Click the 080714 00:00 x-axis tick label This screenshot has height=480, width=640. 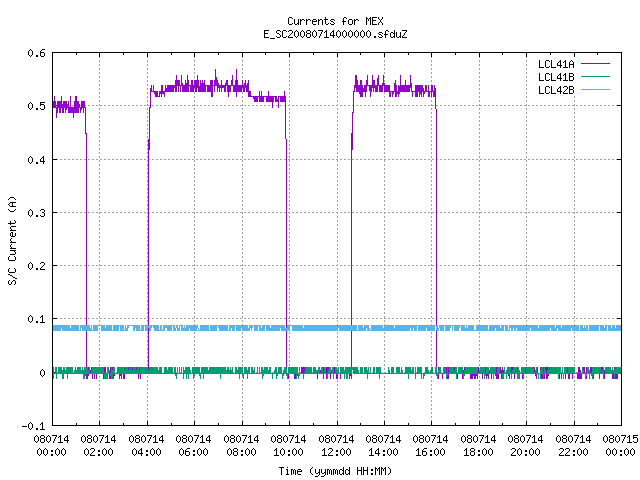[x=51, y=446]
